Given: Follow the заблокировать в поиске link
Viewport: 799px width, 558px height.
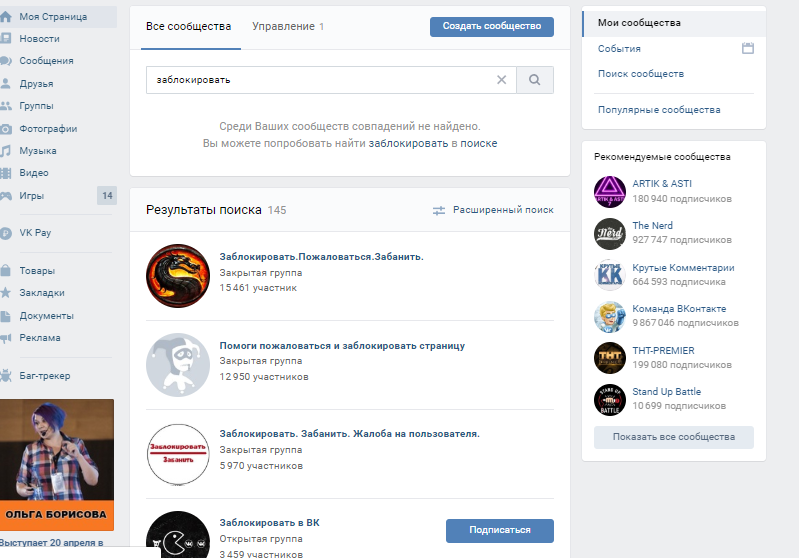Looking at the screenshot, I should click(433, 144).
